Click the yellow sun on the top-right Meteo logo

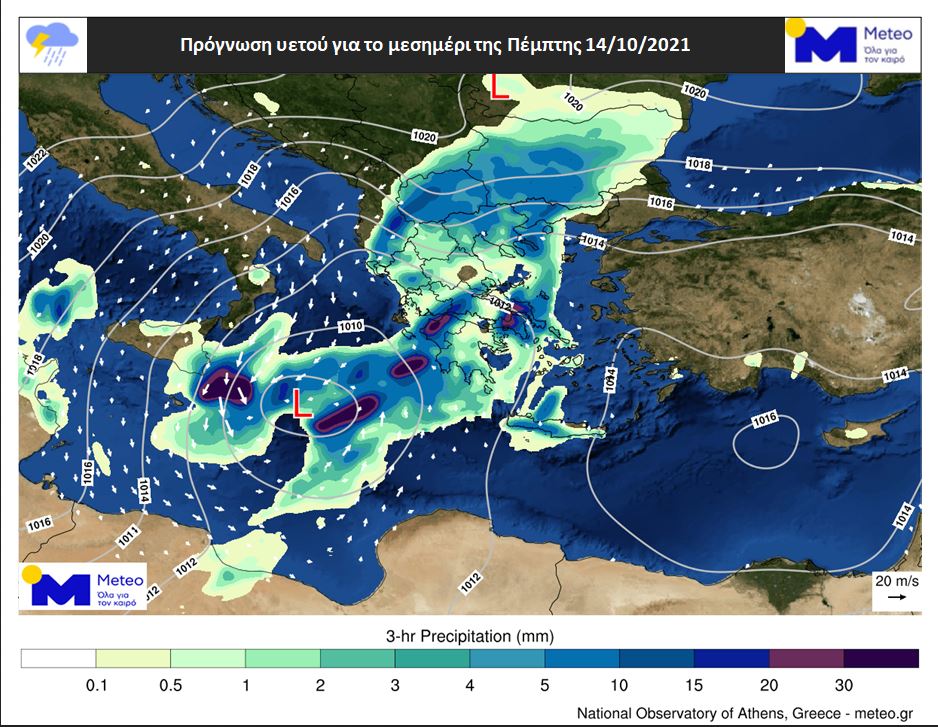point(797,28)
